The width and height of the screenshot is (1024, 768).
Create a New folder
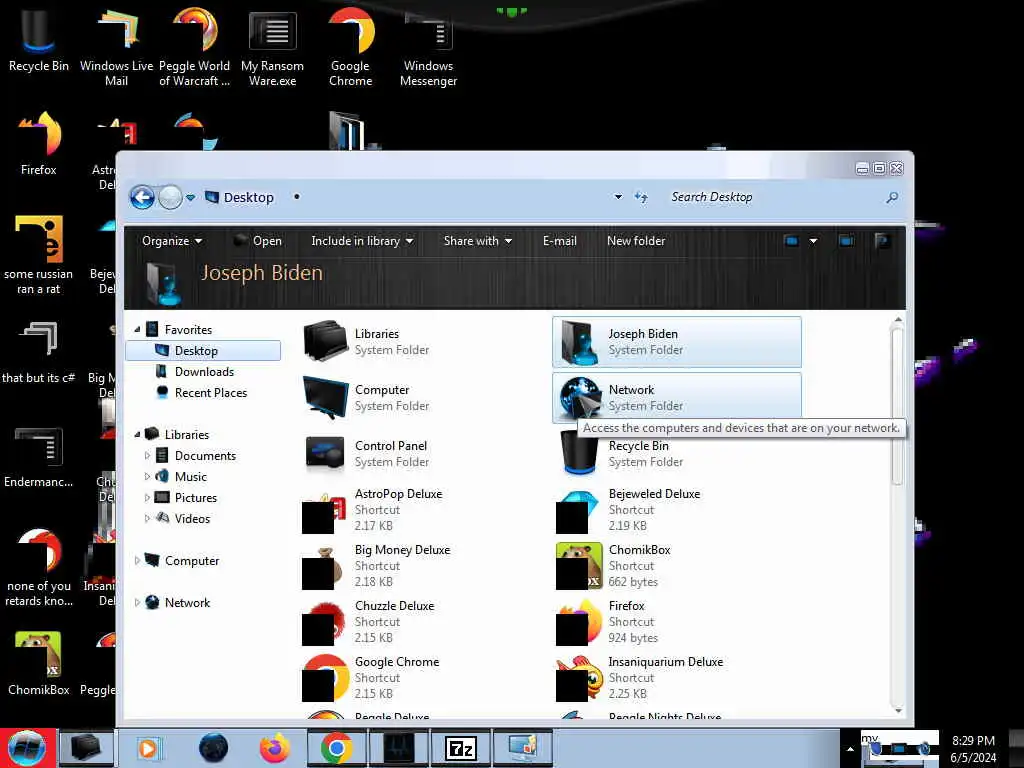click(x=636, y=241)
